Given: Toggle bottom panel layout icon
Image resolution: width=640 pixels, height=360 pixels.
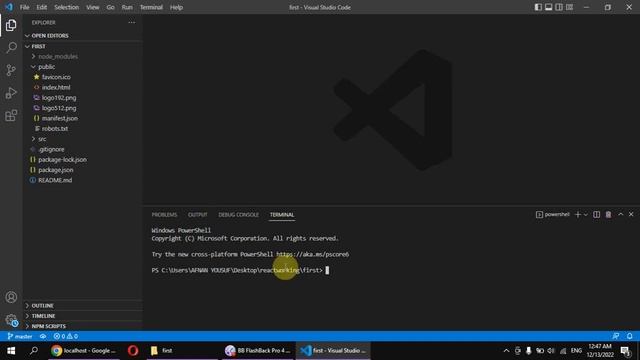Looking at the screenshot, I should pos(549,7).
